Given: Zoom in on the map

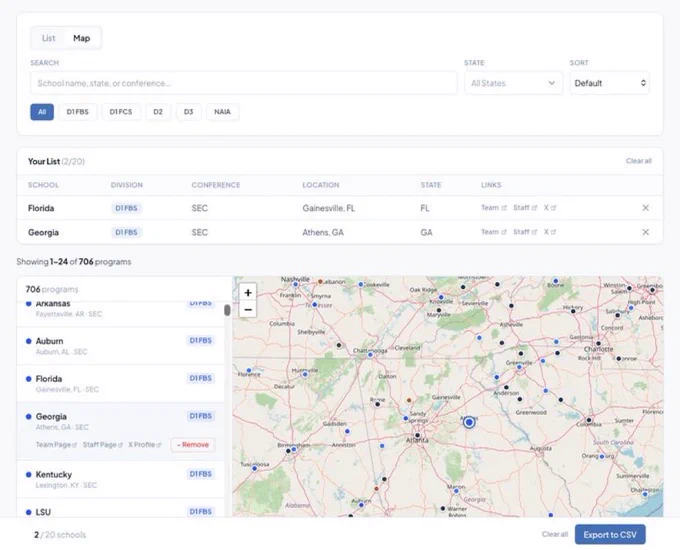Looking at the screenshot, I should [x=248, y=293].
